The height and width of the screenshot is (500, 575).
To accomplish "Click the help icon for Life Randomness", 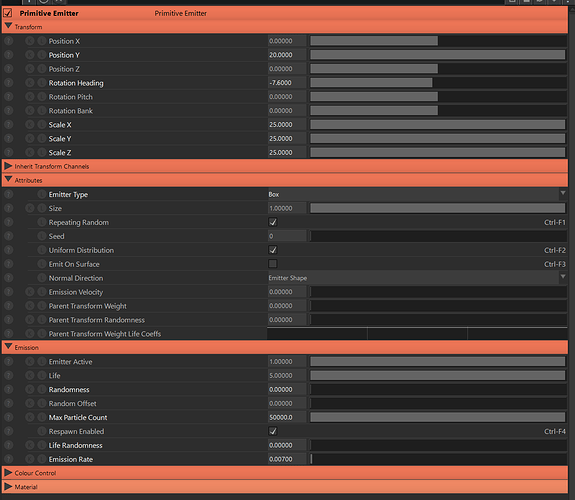I will [8, 445].
